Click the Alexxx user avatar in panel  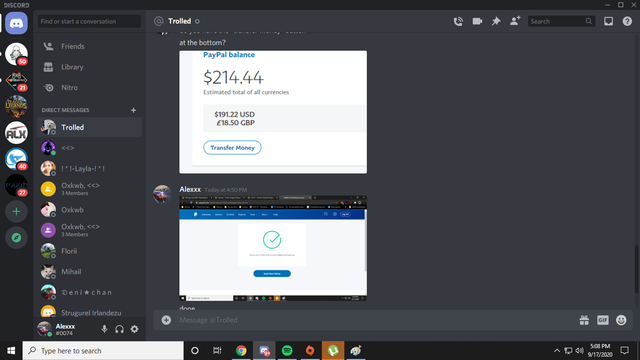coord(44,329)
